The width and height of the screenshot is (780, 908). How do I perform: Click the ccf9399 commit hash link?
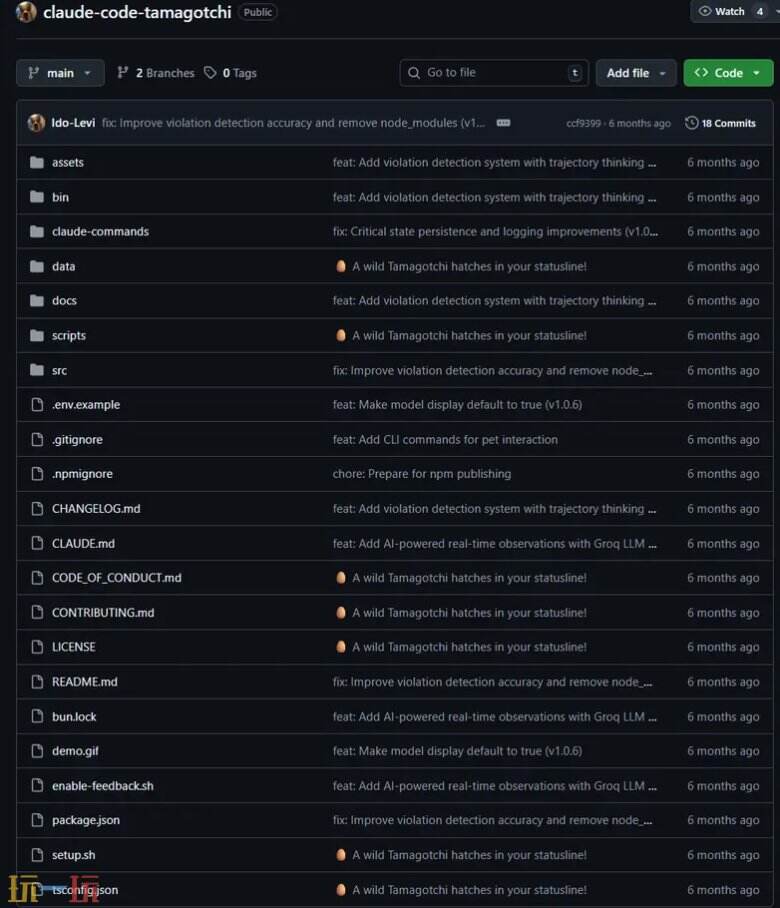(584, 124)
